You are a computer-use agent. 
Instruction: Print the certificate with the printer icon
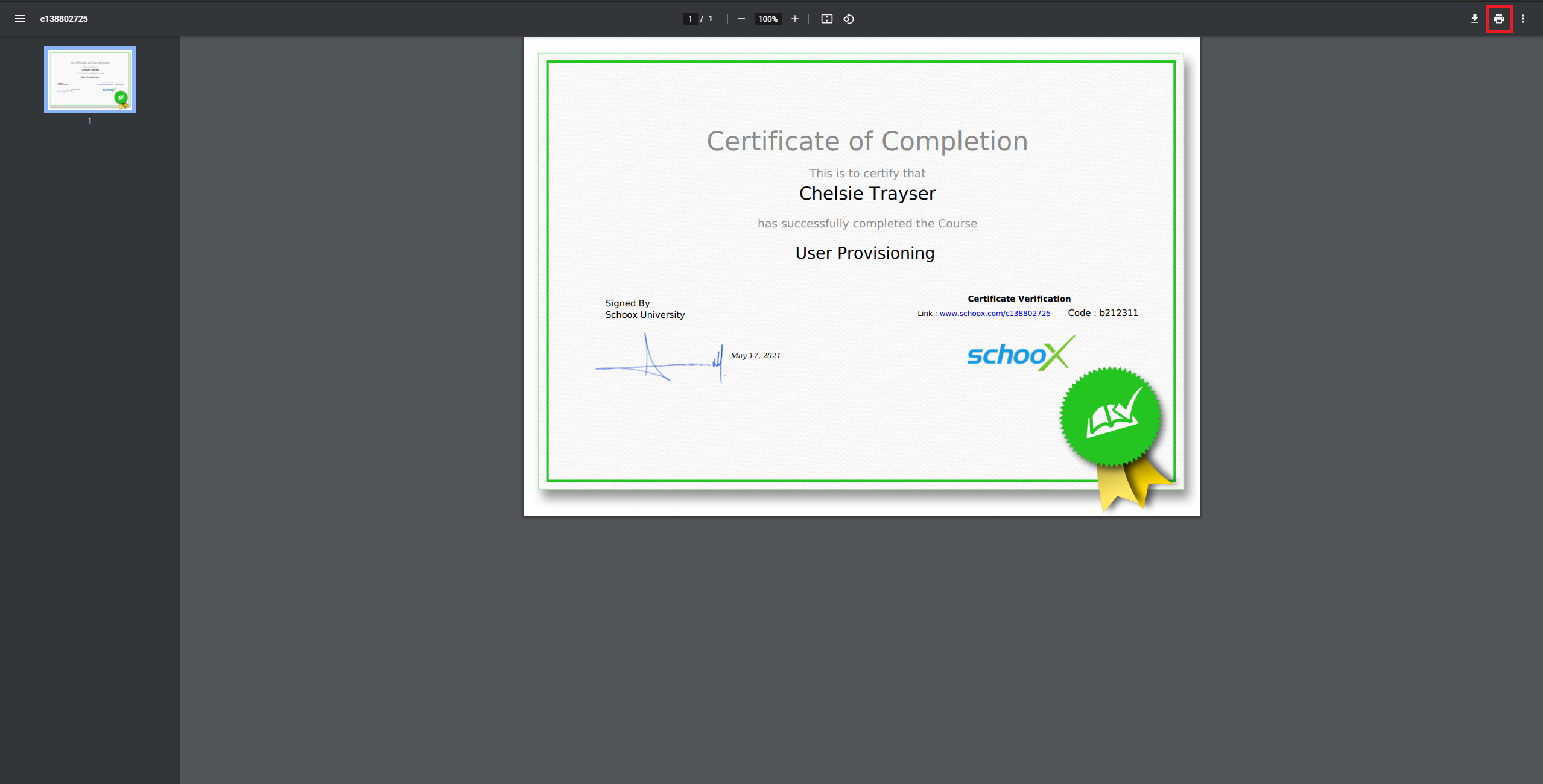point(1498,19)
